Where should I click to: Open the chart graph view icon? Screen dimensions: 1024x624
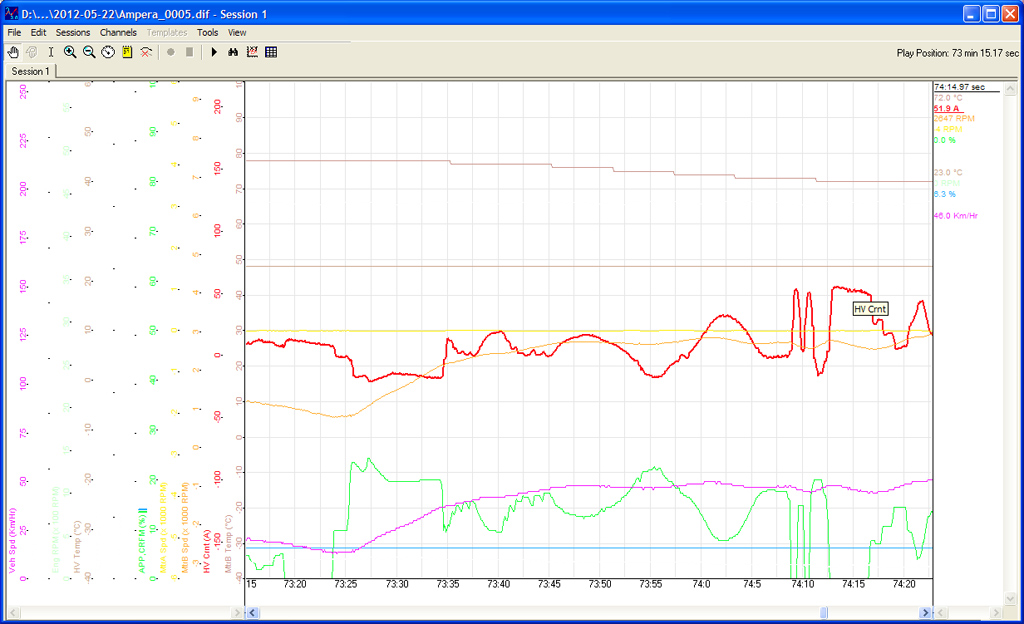252,52
